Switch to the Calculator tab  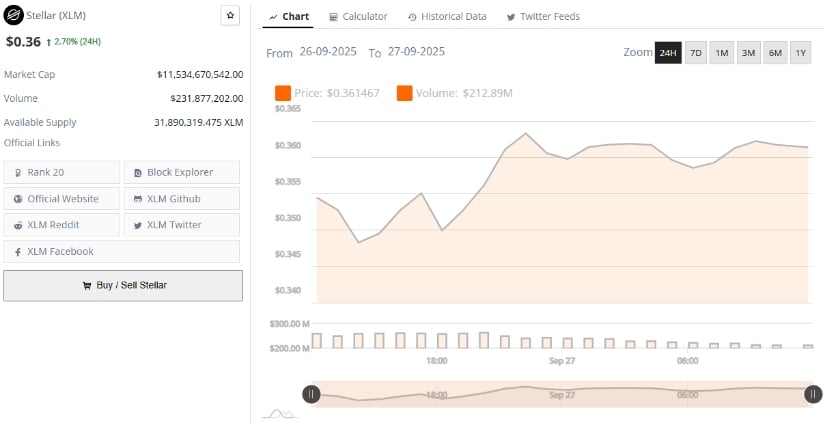tap(358, 16)
